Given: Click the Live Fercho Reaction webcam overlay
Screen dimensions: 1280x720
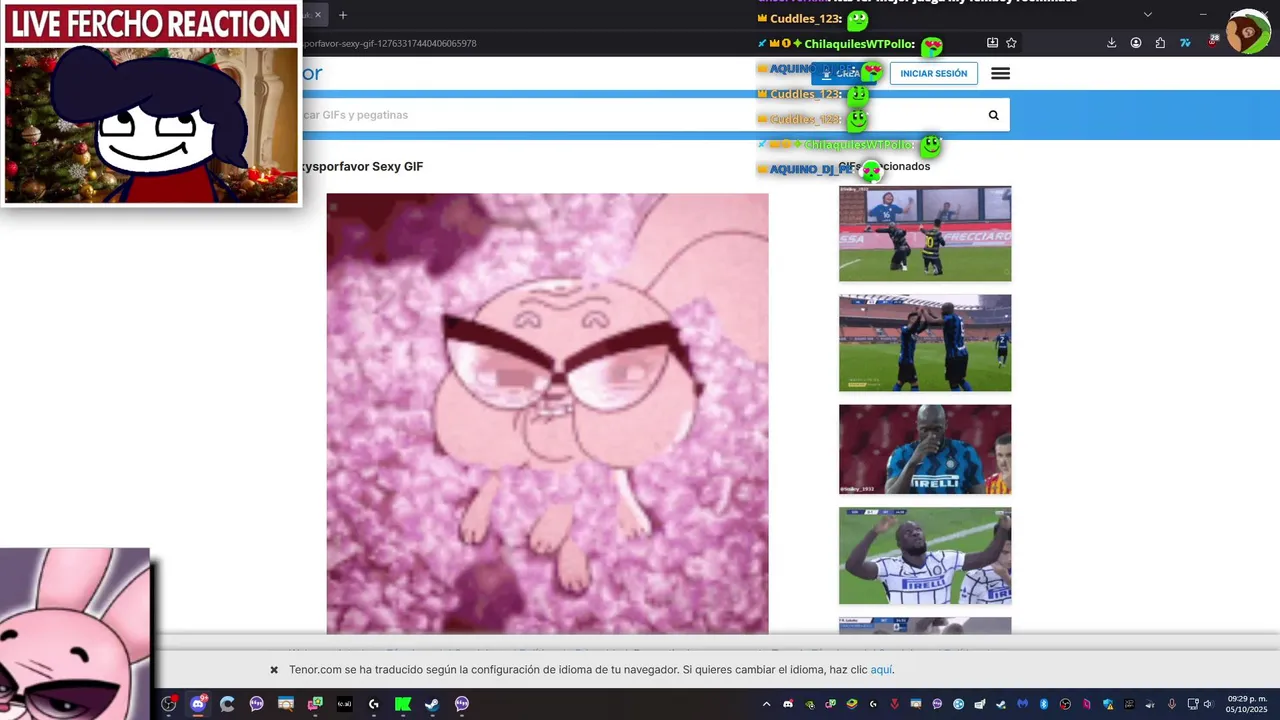Looking at the screenshot, I should (151, 103).
